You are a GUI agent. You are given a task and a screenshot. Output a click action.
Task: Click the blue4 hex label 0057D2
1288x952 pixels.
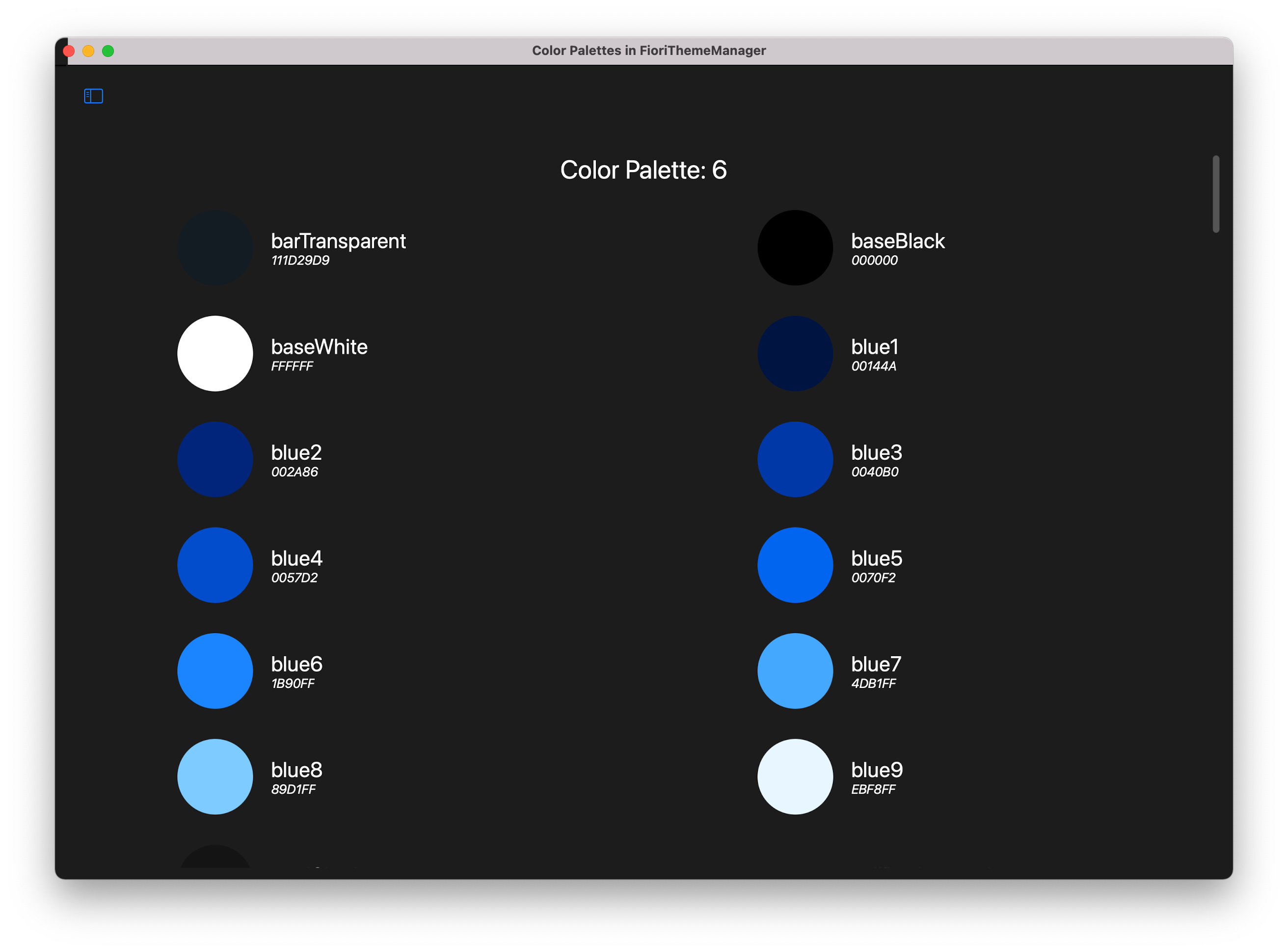295,578
